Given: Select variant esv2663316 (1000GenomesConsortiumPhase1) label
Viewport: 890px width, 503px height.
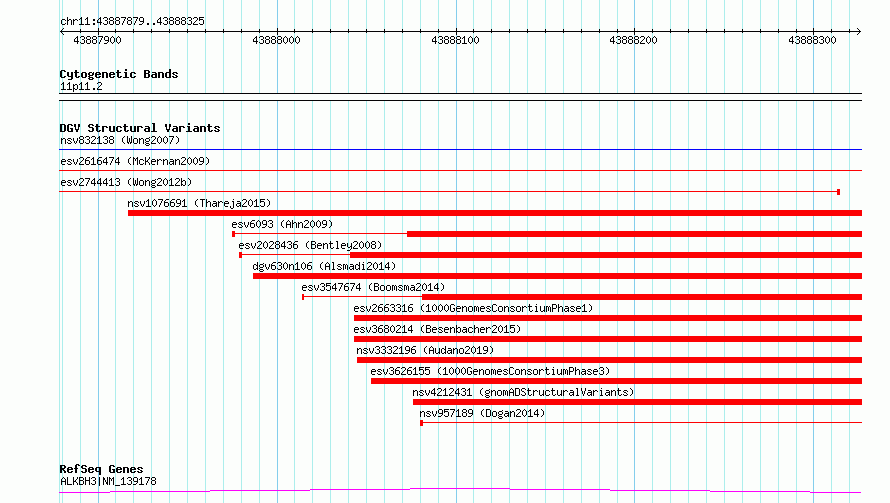Looking at the screenshot, I should (473, 308).
